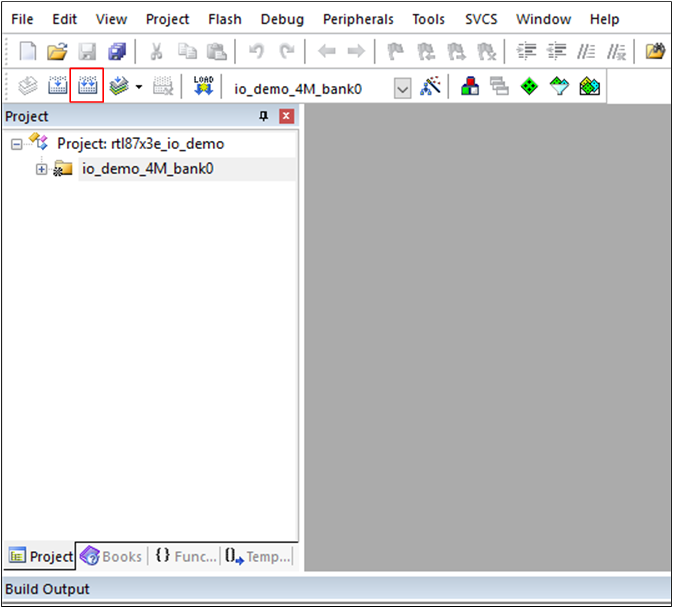Open the Edit menu
Image resolution: width=673 pixels, height=608 pixels.
click(64, 19)
